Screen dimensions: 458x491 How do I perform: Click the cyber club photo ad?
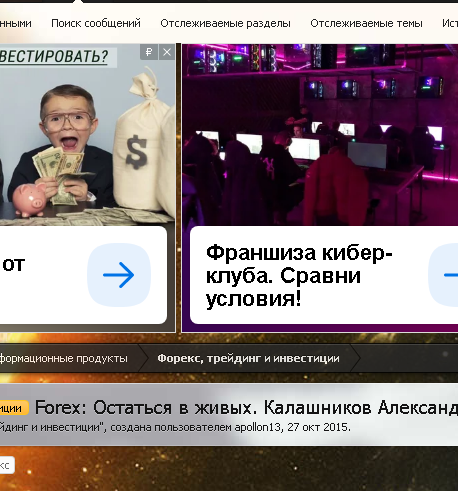point(320,135)
